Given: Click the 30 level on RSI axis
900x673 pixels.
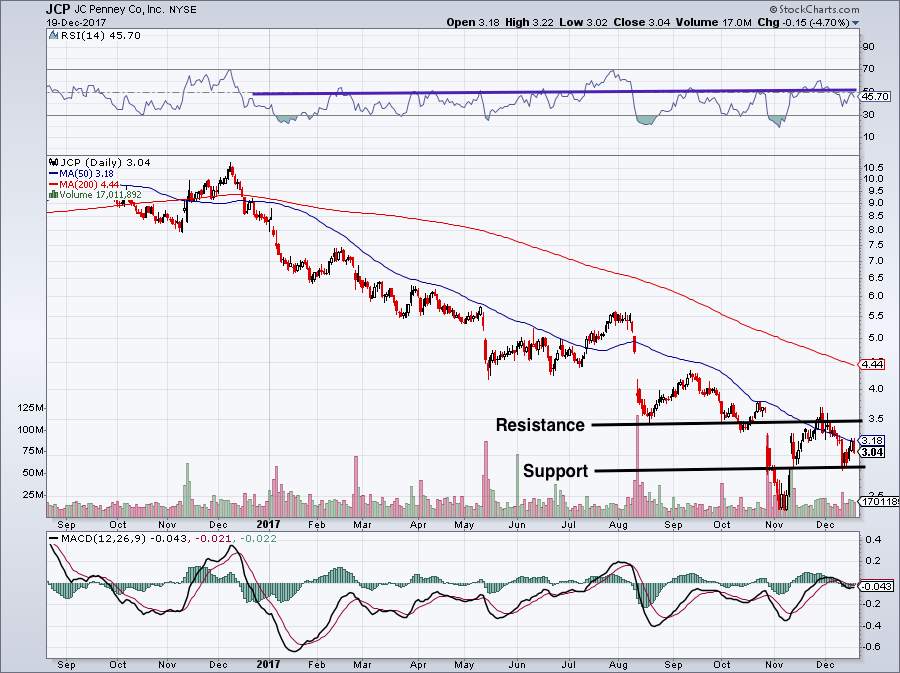Looking at the screenshot, I should coord(868,115).
